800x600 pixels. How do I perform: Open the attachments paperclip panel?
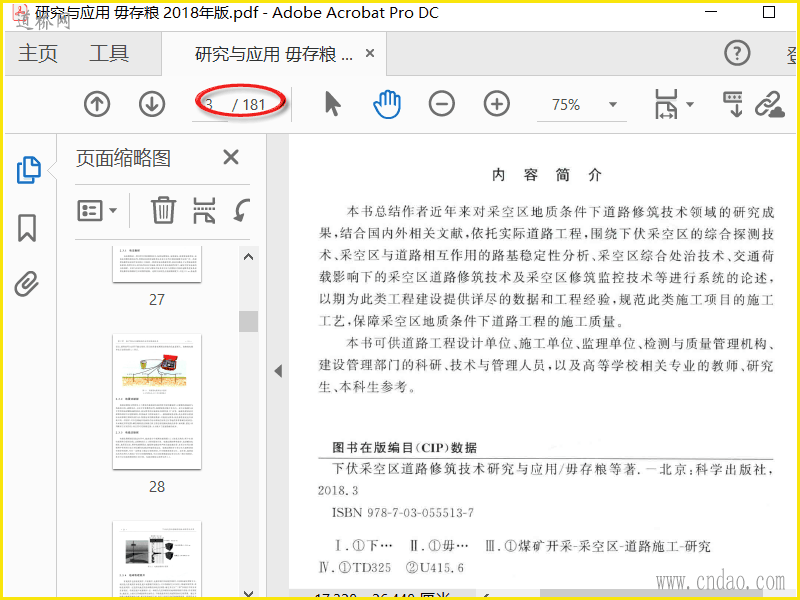27,284
